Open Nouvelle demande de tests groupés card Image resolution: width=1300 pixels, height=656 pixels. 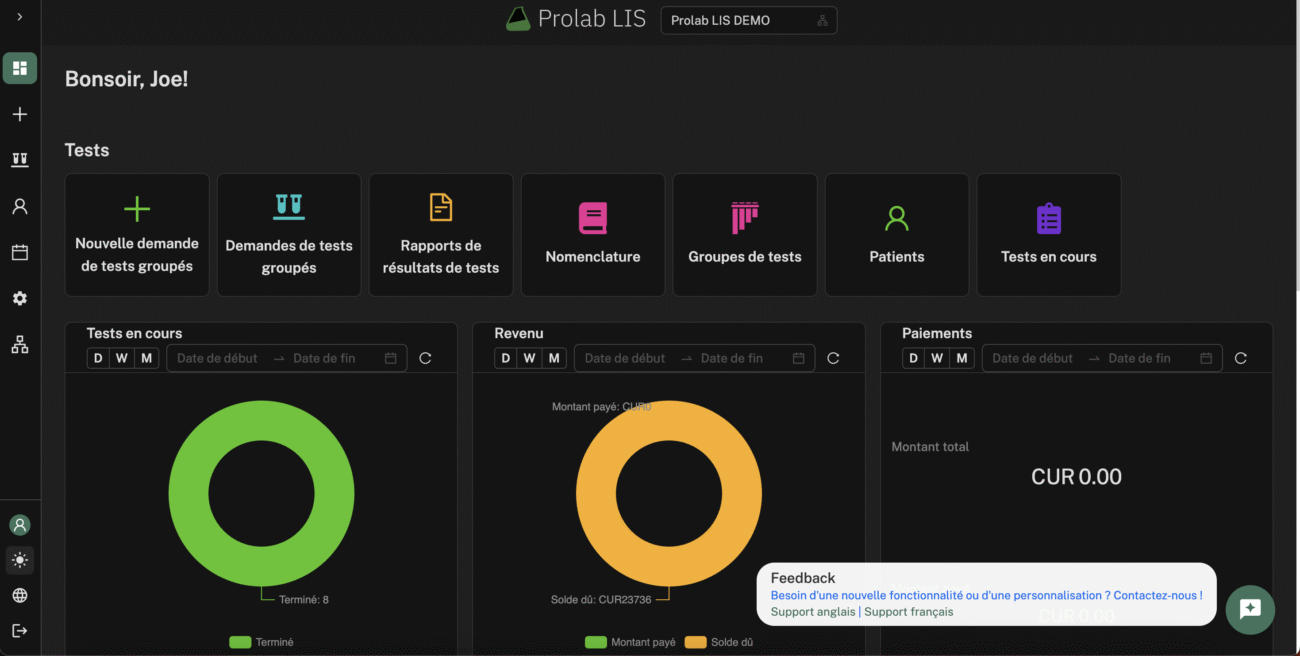[x=137, y=235]
